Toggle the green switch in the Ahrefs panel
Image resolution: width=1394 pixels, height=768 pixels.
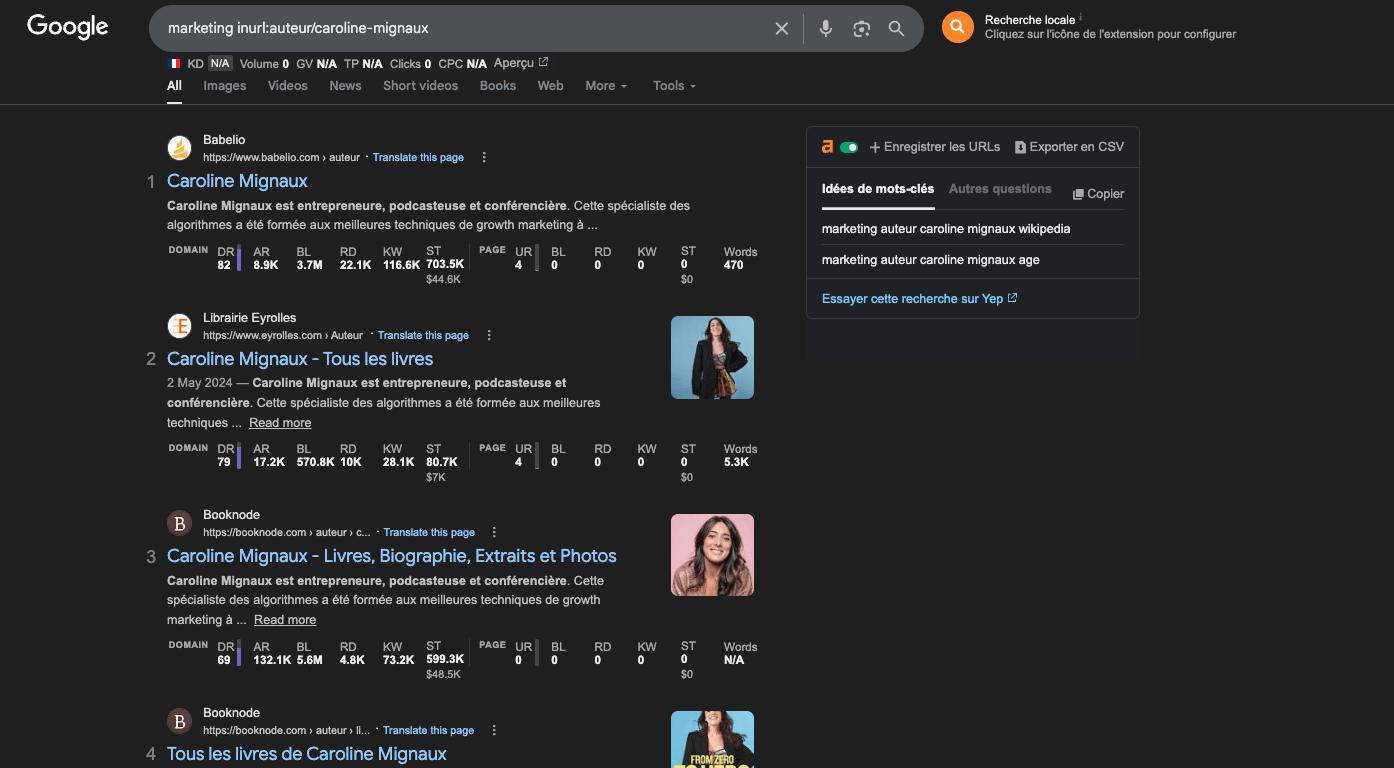click(850, 145)
